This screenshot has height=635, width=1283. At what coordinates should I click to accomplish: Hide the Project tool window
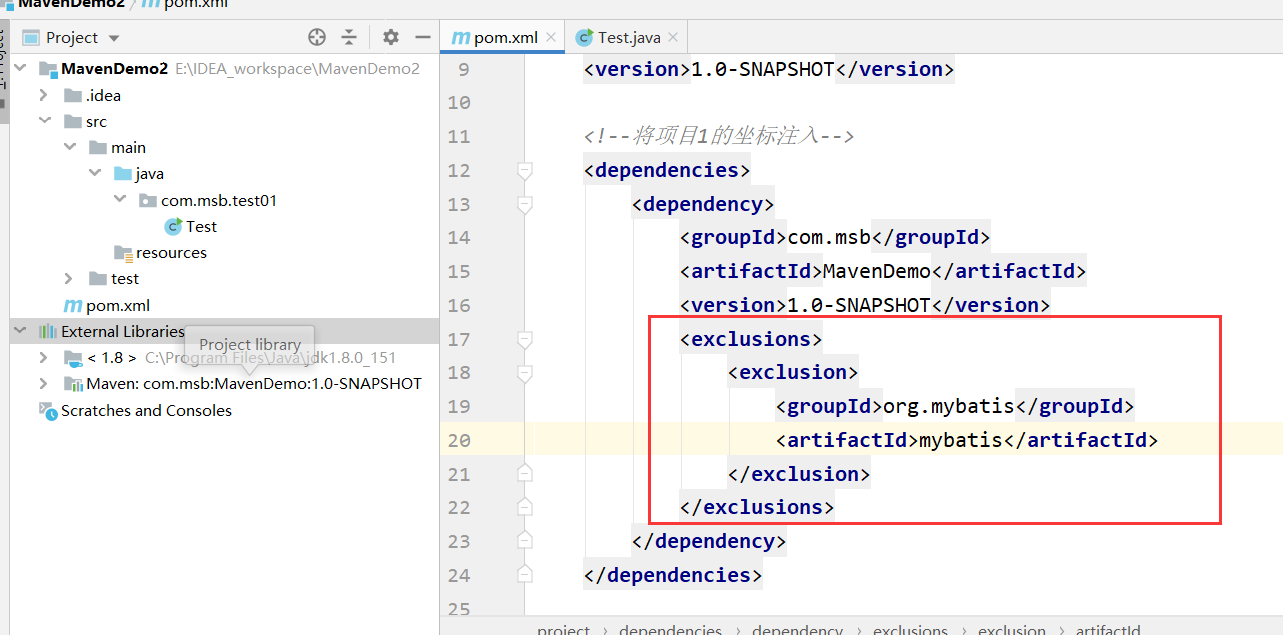[423, 37]
